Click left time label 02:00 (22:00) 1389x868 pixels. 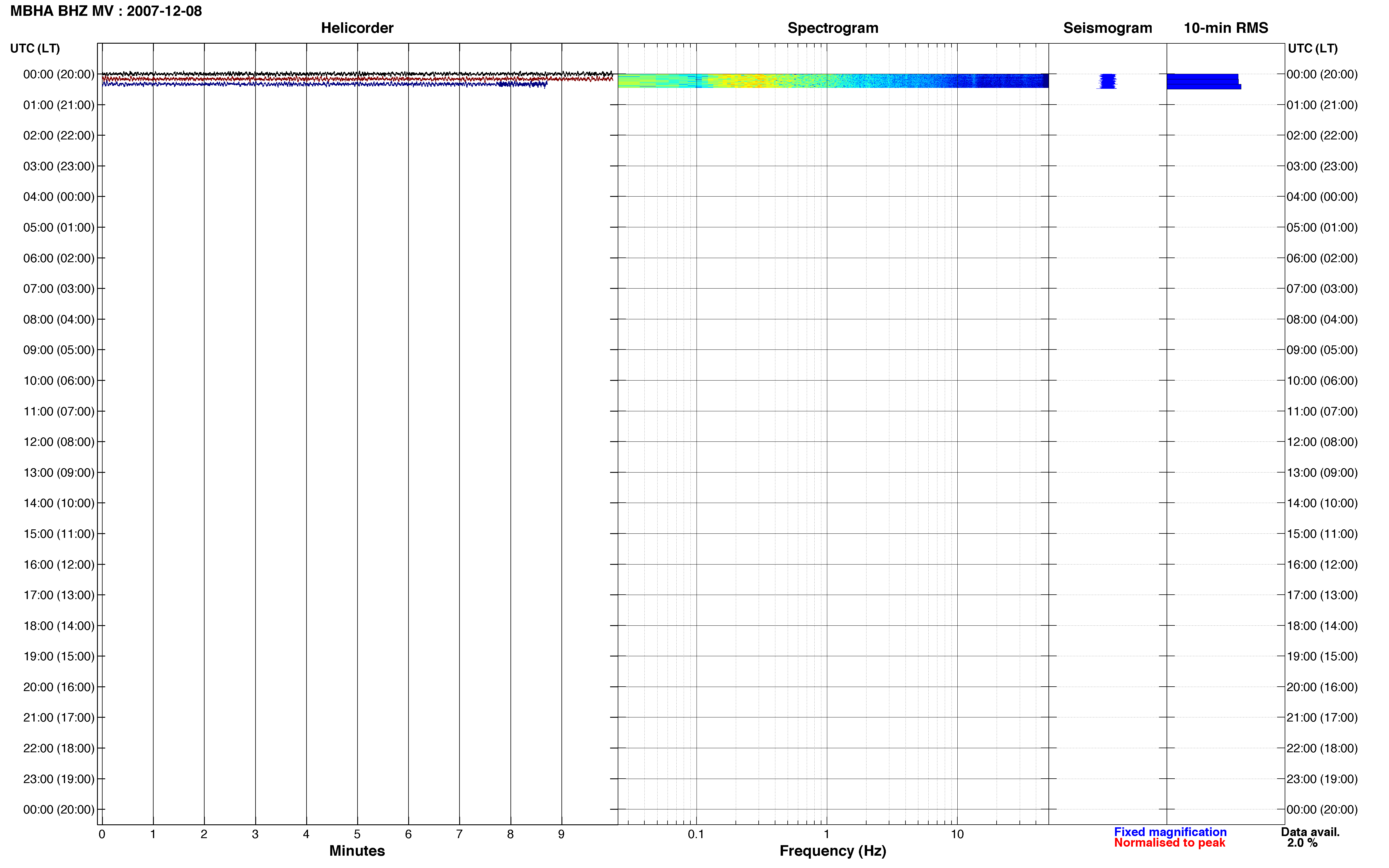point(59,135)
